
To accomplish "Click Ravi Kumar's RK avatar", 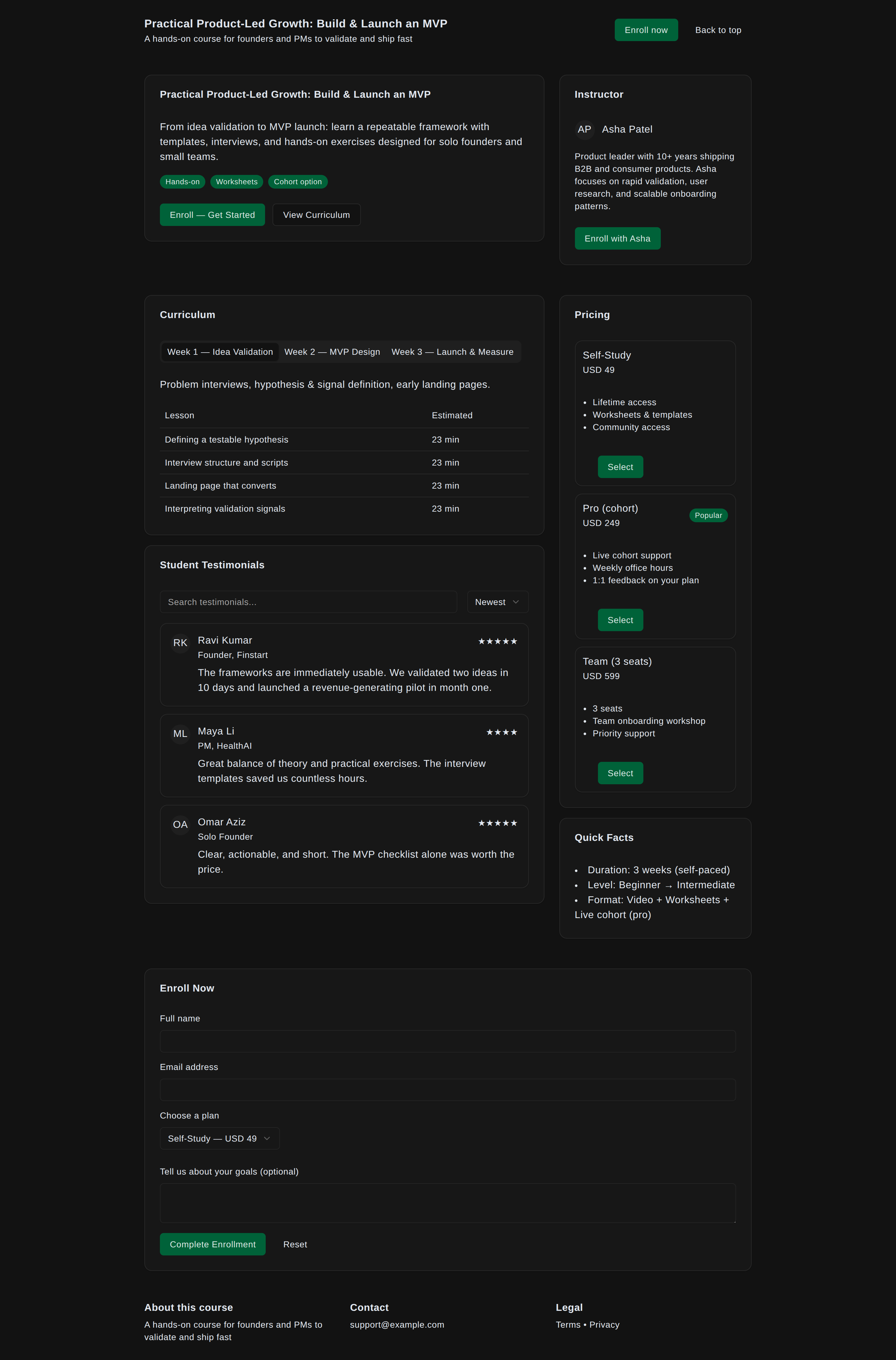I will tap(180, 643).
